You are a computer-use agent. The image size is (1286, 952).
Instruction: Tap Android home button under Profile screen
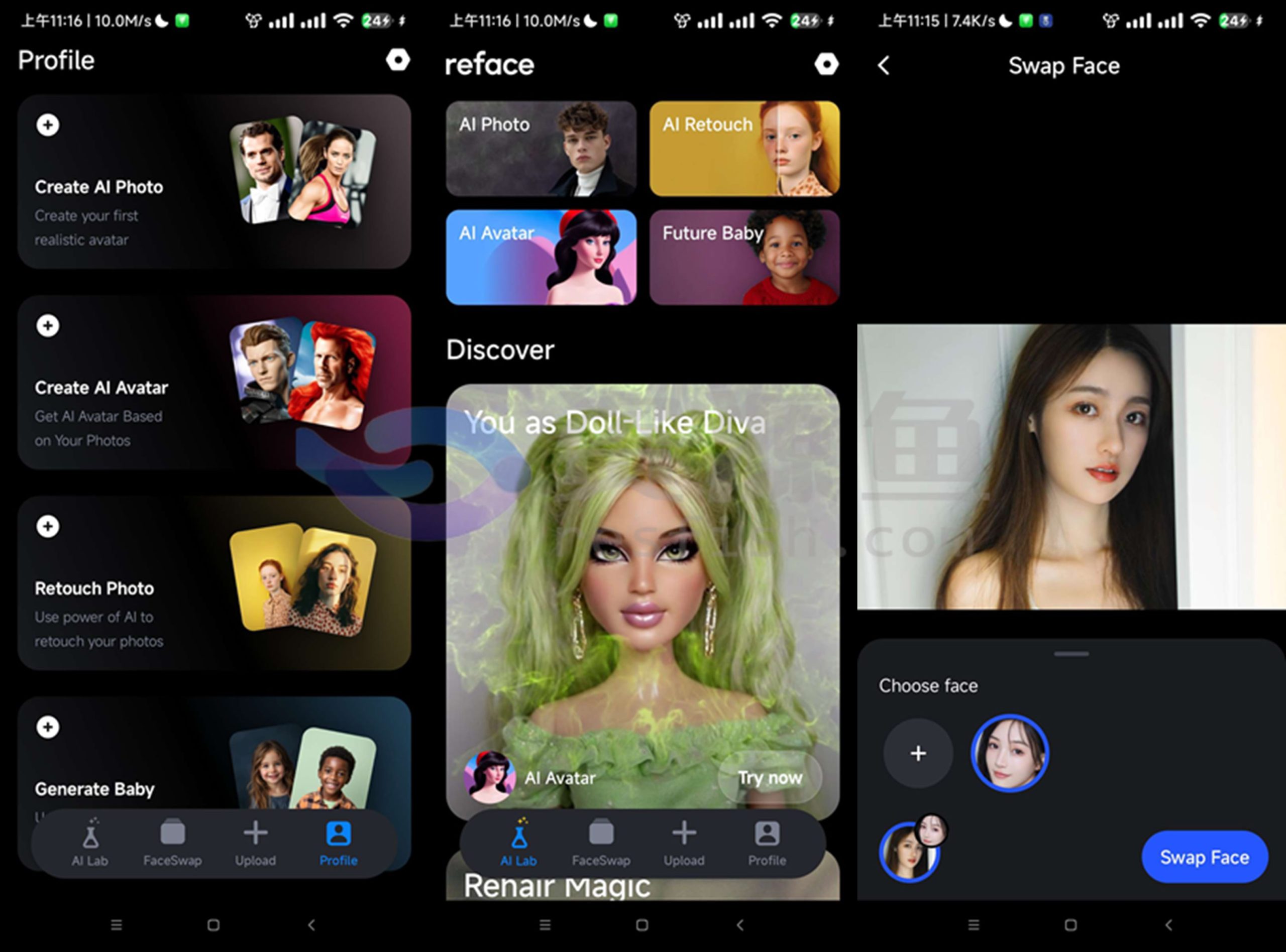click(x=213, y=925)
